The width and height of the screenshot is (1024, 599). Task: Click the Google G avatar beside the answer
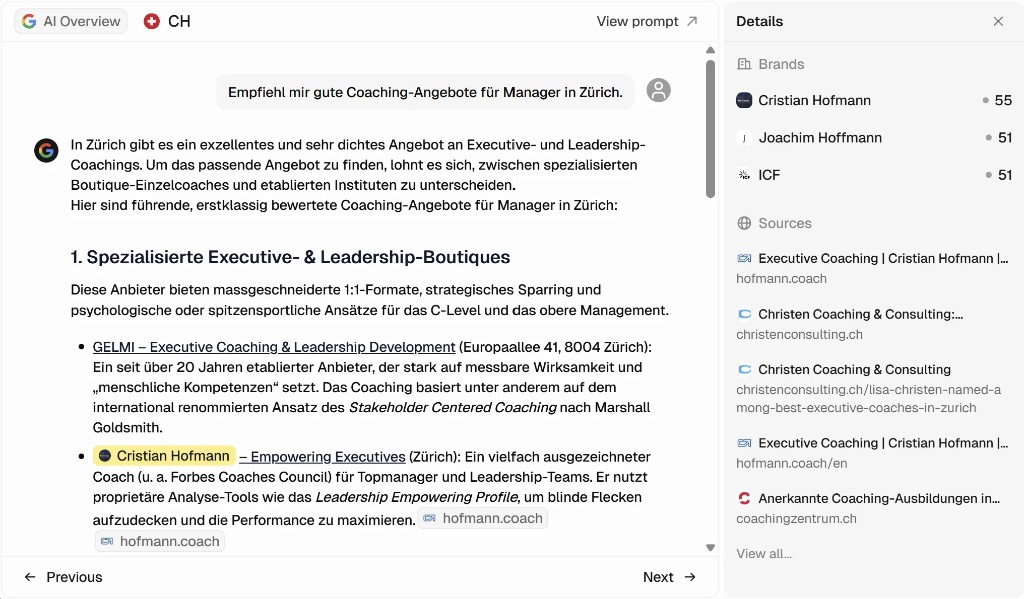pyautogui.click(x=46, y=150)
